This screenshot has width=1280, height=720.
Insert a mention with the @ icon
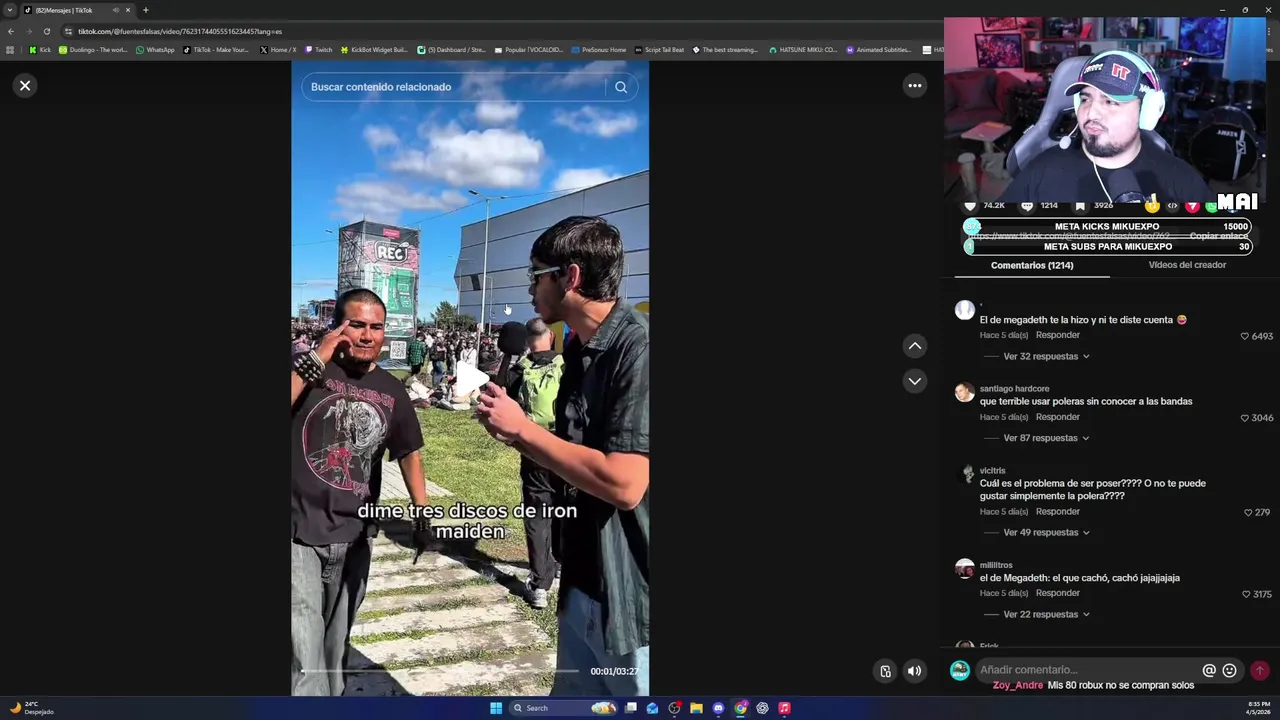(x=1209, y=671)
